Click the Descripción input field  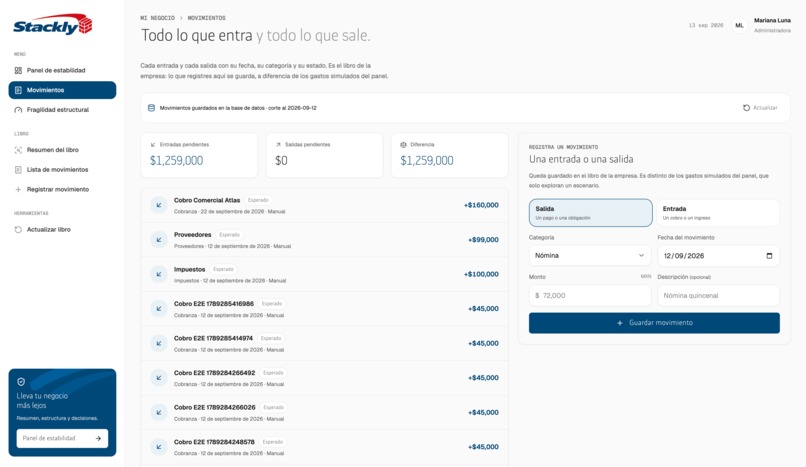point(718,295)
